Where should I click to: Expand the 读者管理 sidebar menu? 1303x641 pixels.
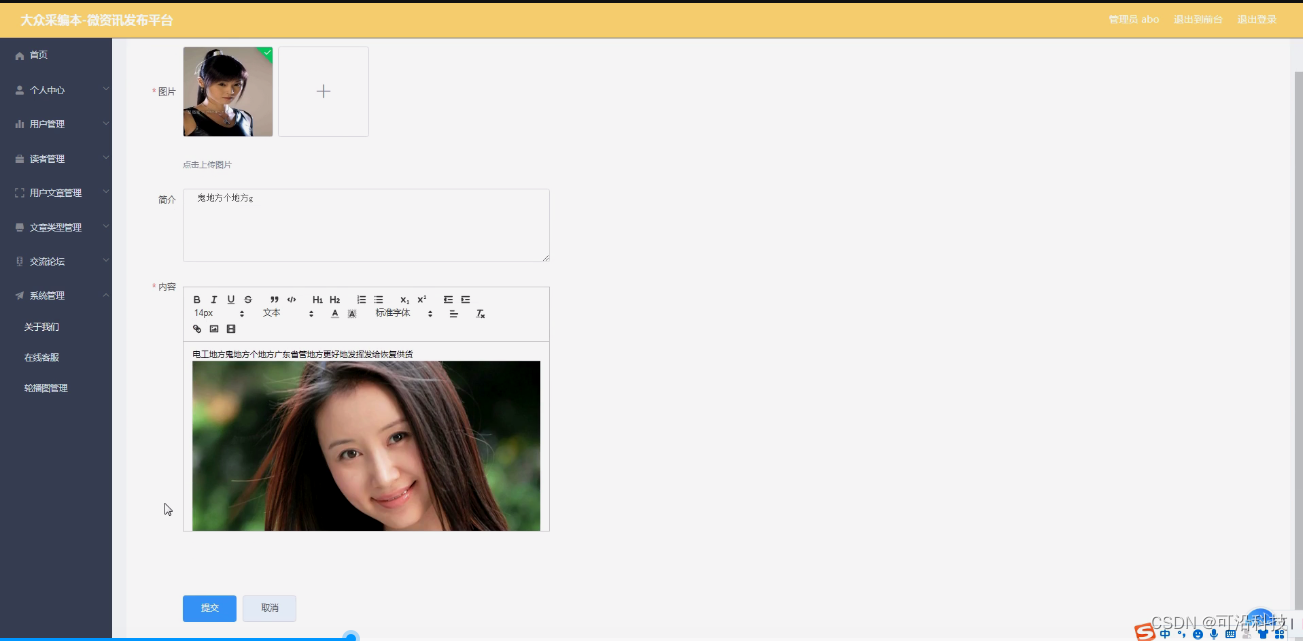point(56,159)
